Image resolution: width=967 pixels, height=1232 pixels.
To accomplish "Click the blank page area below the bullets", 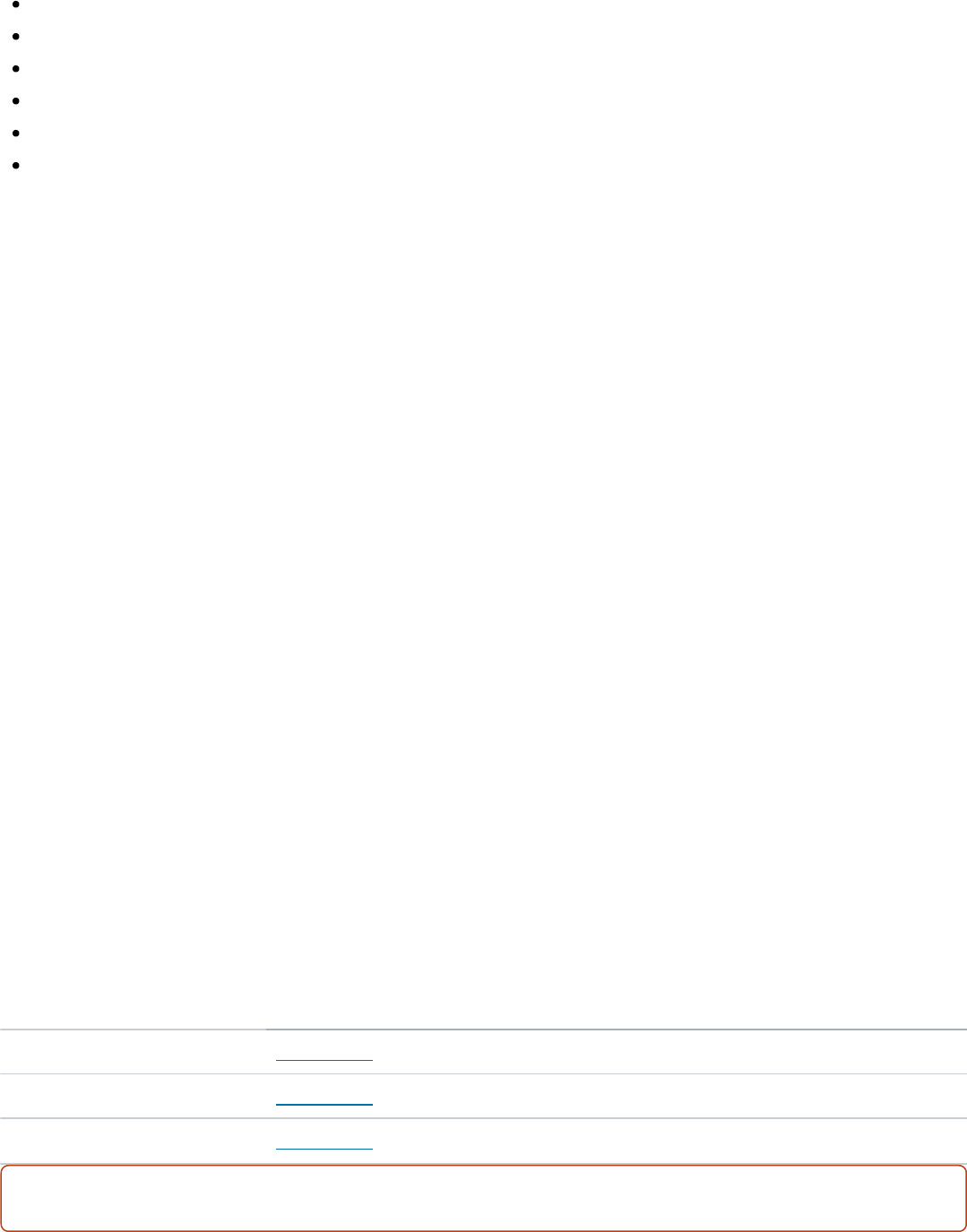I will [483, 591].
